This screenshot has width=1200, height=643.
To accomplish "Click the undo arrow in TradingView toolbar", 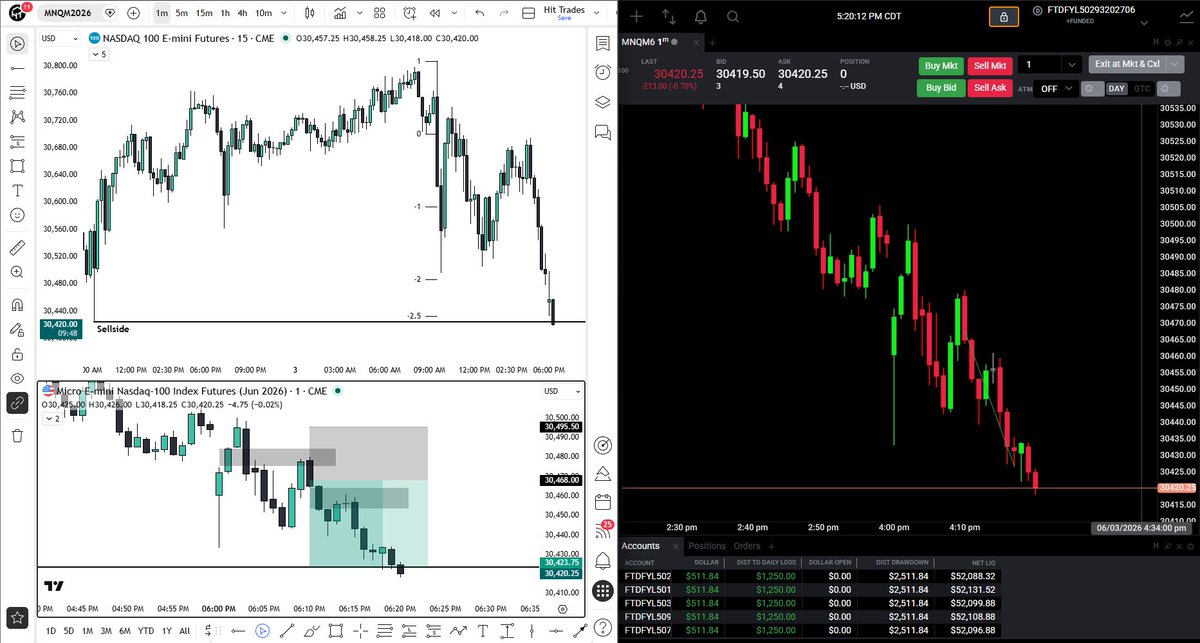I will tap(479, 13).
